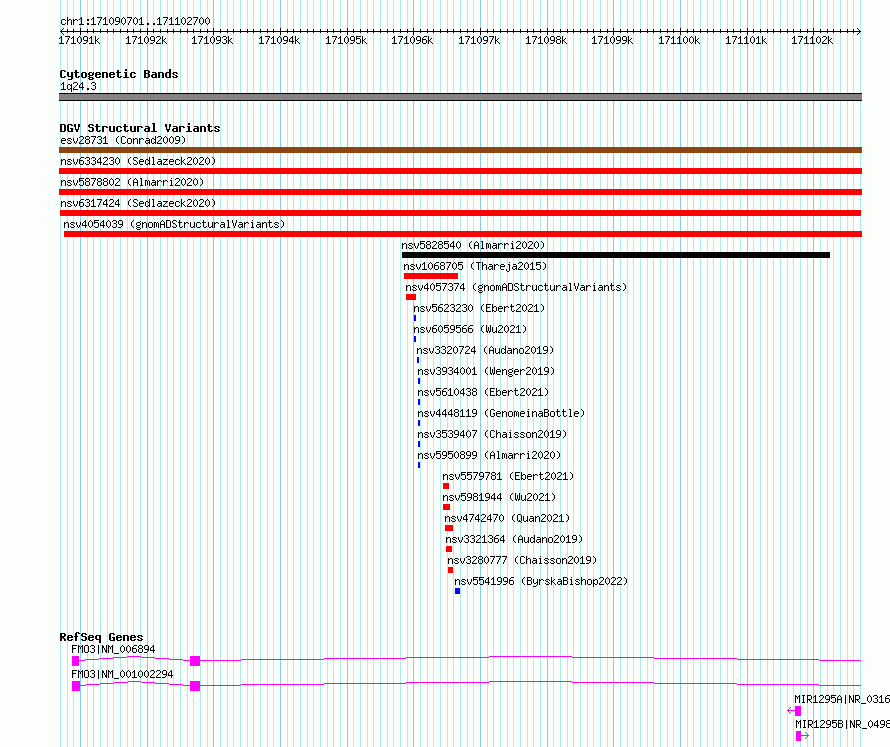Select the nsv4057374 (gnomADStructuralVariants) label

coord(517,287)
